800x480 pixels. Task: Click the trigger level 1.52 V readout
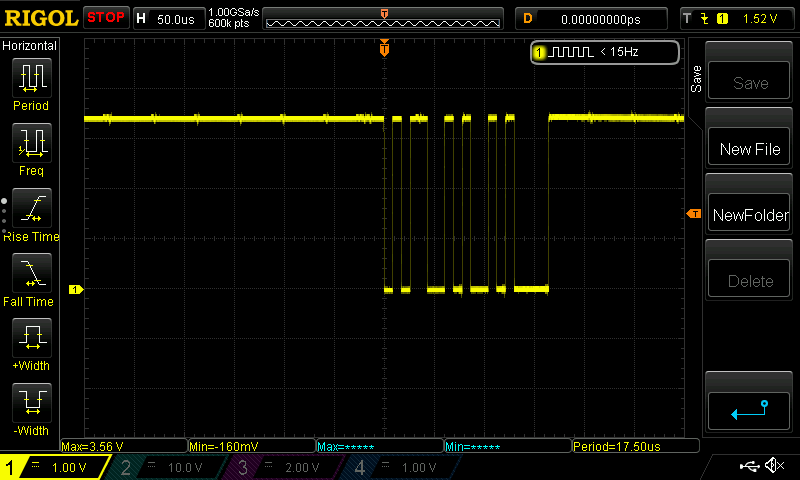pyautogui.click(x=760, y=19)
